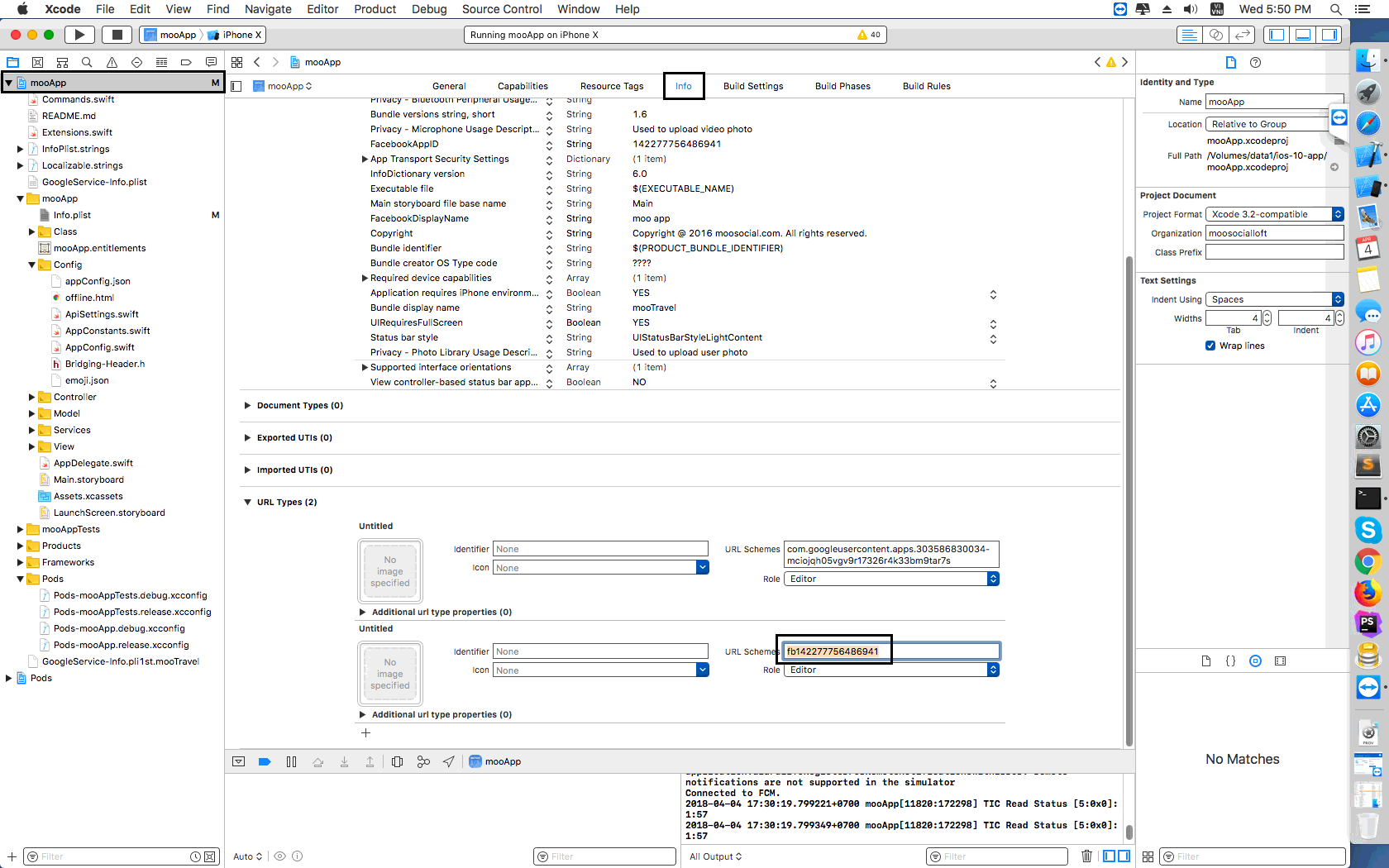
Task: Add a new URL type with plus
Action: 365,732
